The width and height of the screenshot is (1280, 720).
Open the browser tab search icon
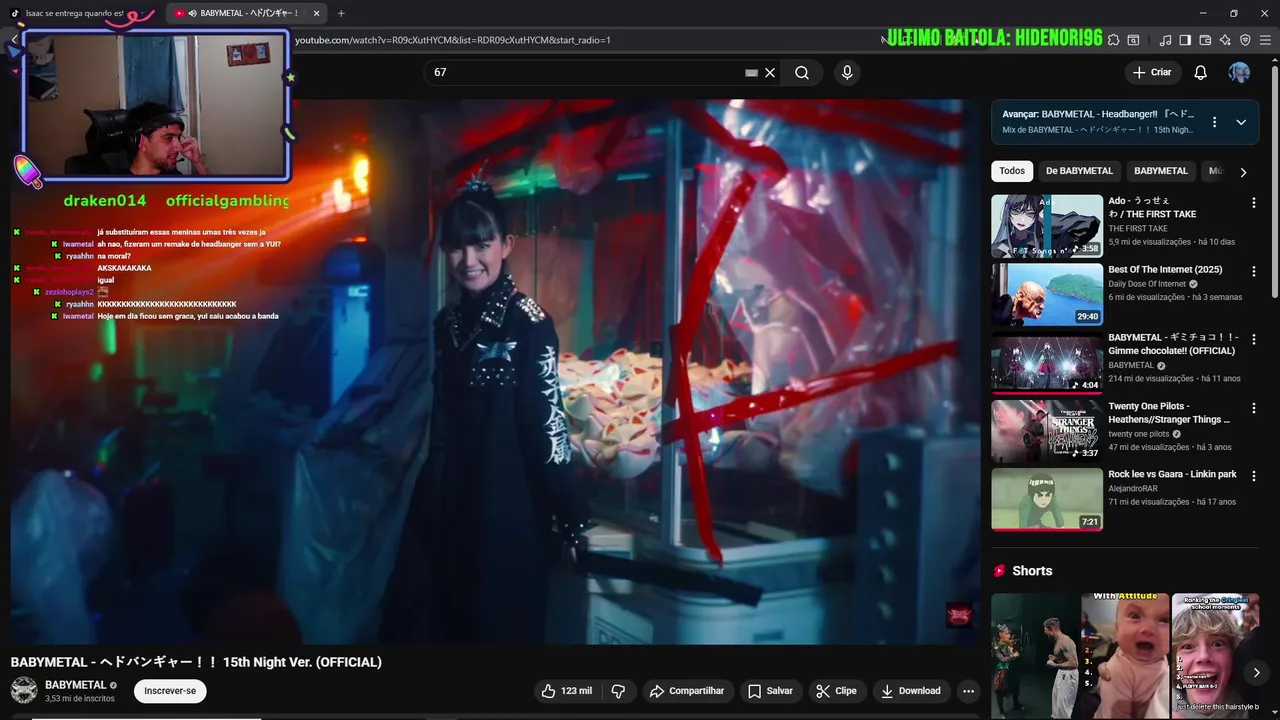point(1133,40)
